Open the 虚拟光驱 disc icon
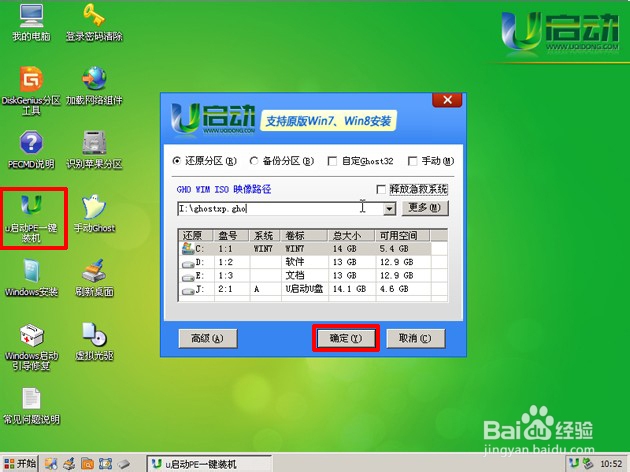Viewport: 630px width, 472px height. pyautogui.click(x=94, y=341)
